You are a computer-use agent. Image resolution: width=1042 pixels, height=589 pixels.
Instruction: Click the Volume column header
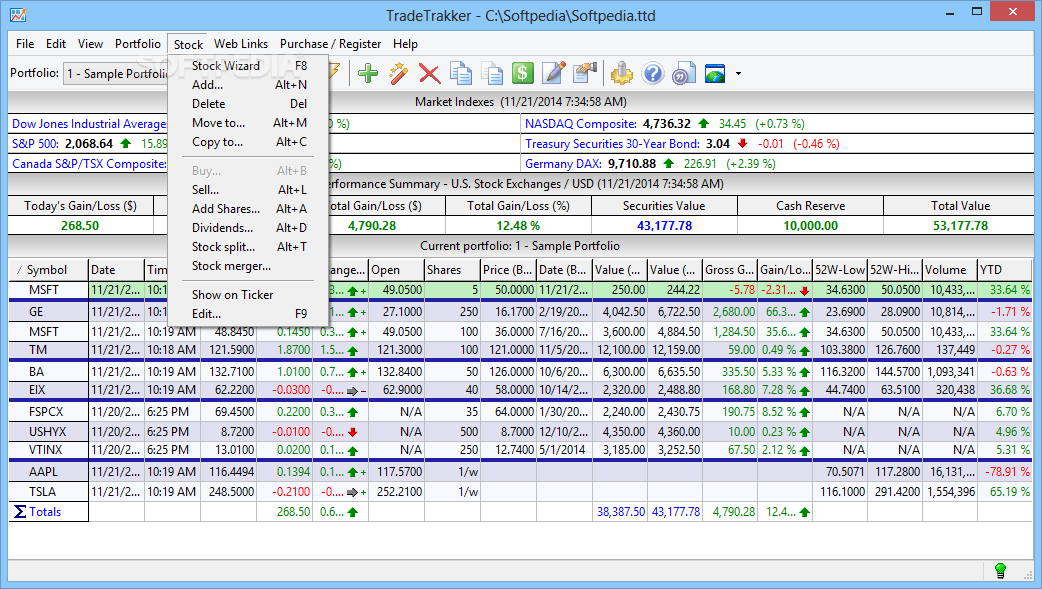click(950, 270)
